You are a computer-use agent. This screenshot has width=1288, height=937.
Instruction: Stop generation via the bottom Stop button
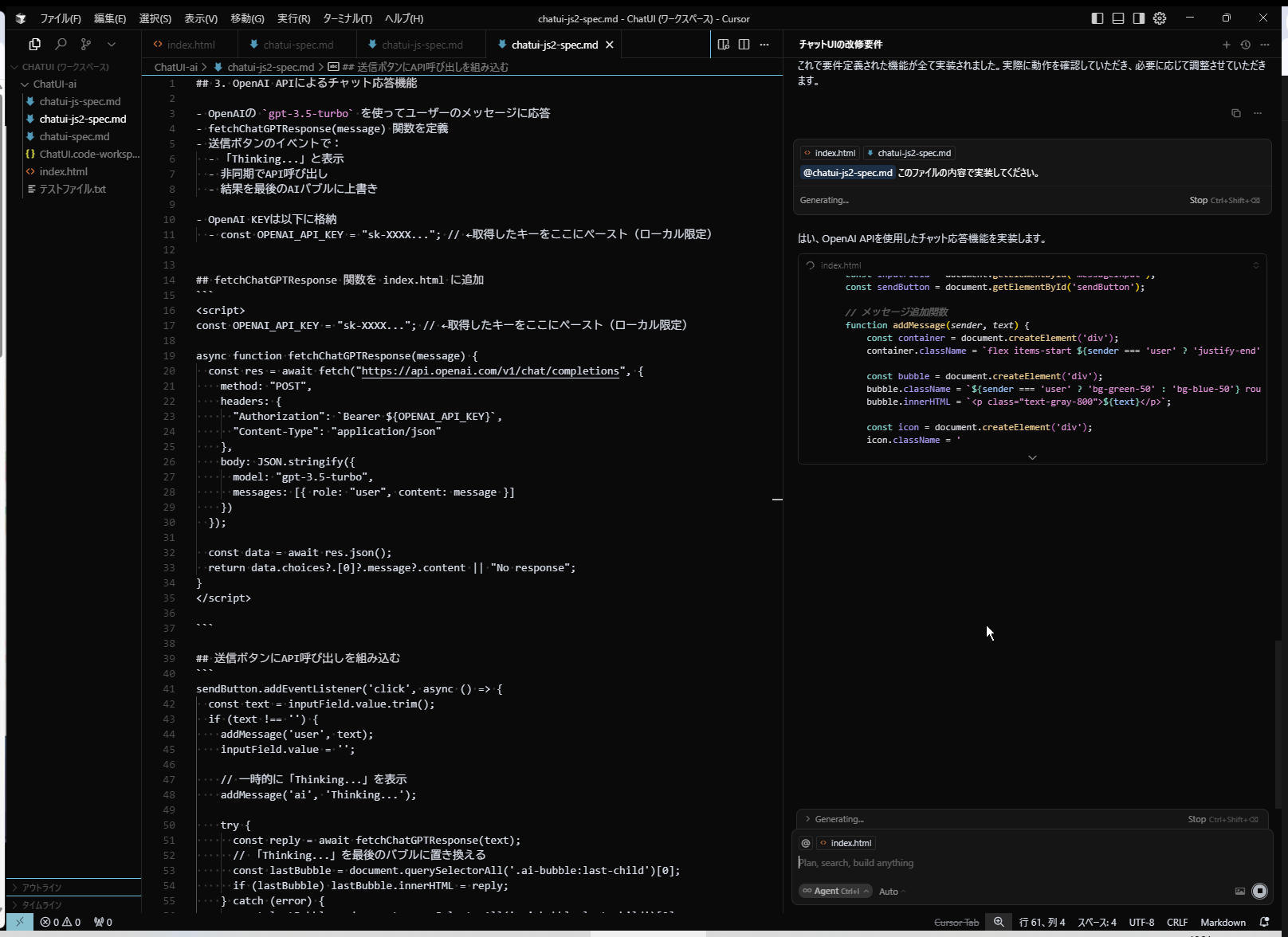(x=1196, y=819)
